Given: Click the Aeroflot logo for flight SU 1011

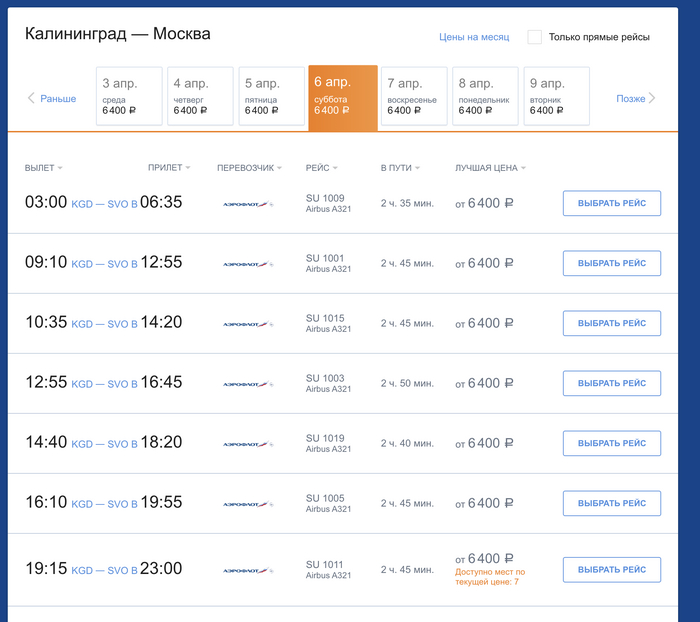Looking at the screenshot, I should tap(247, 570).
